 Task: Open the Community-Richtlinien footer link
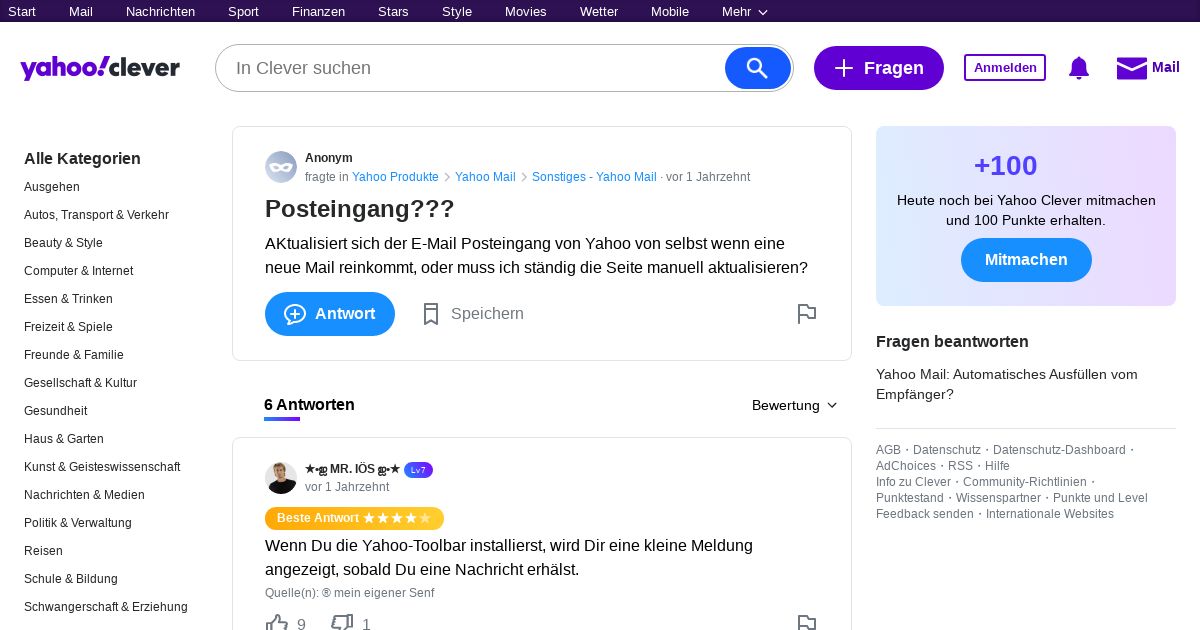tap(1026, 482)
